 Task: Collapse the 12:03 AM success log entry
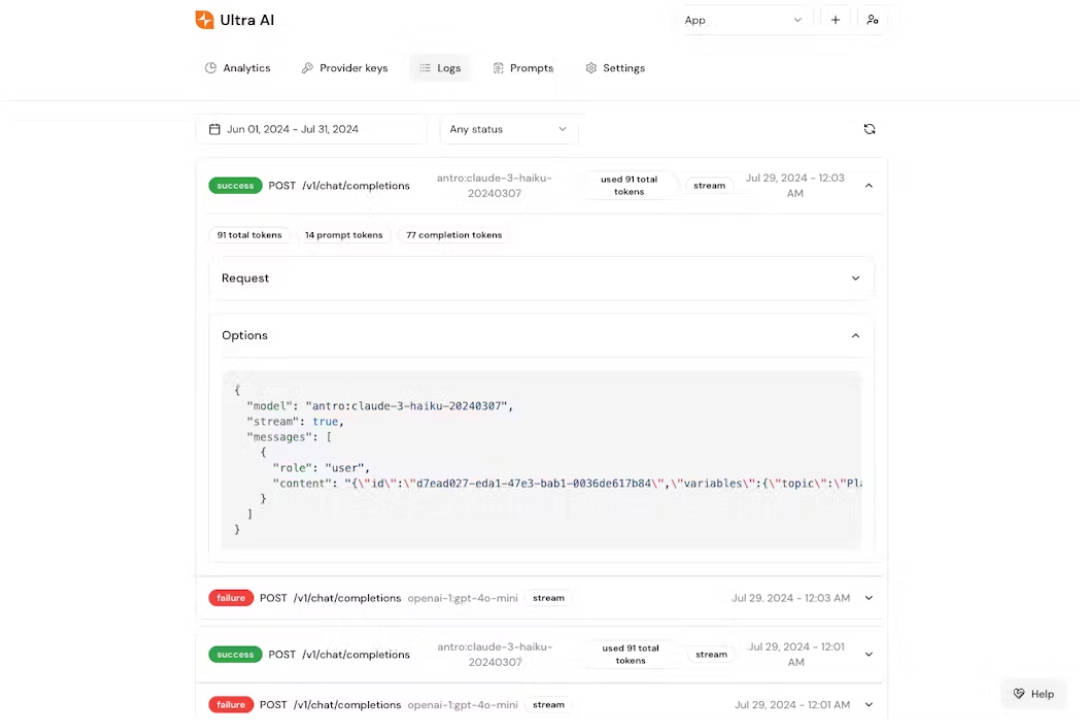click(868, 186)
